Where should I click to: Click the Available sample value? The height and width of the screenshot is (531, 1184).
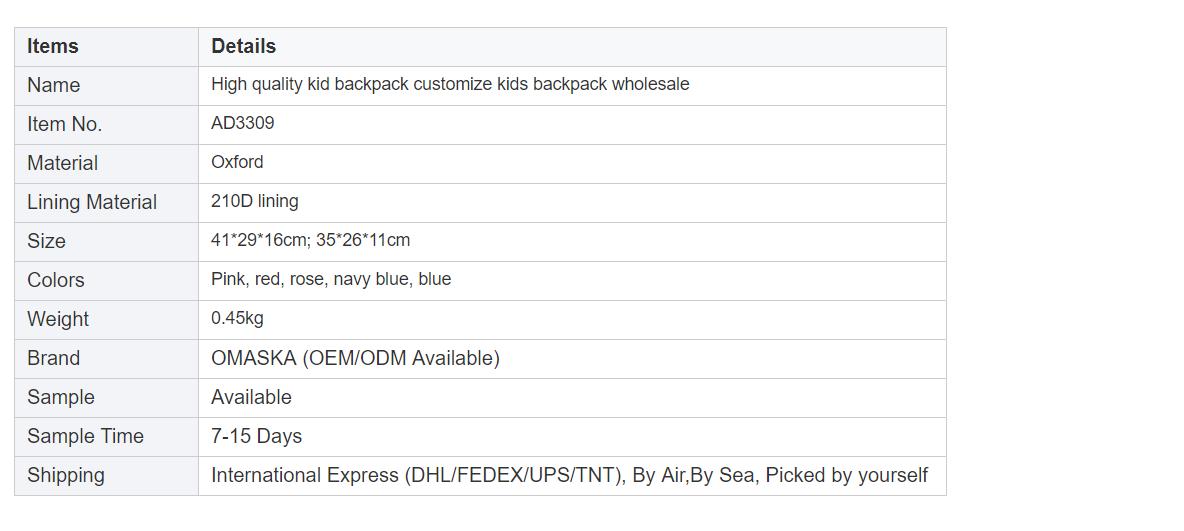coord(251,397)
